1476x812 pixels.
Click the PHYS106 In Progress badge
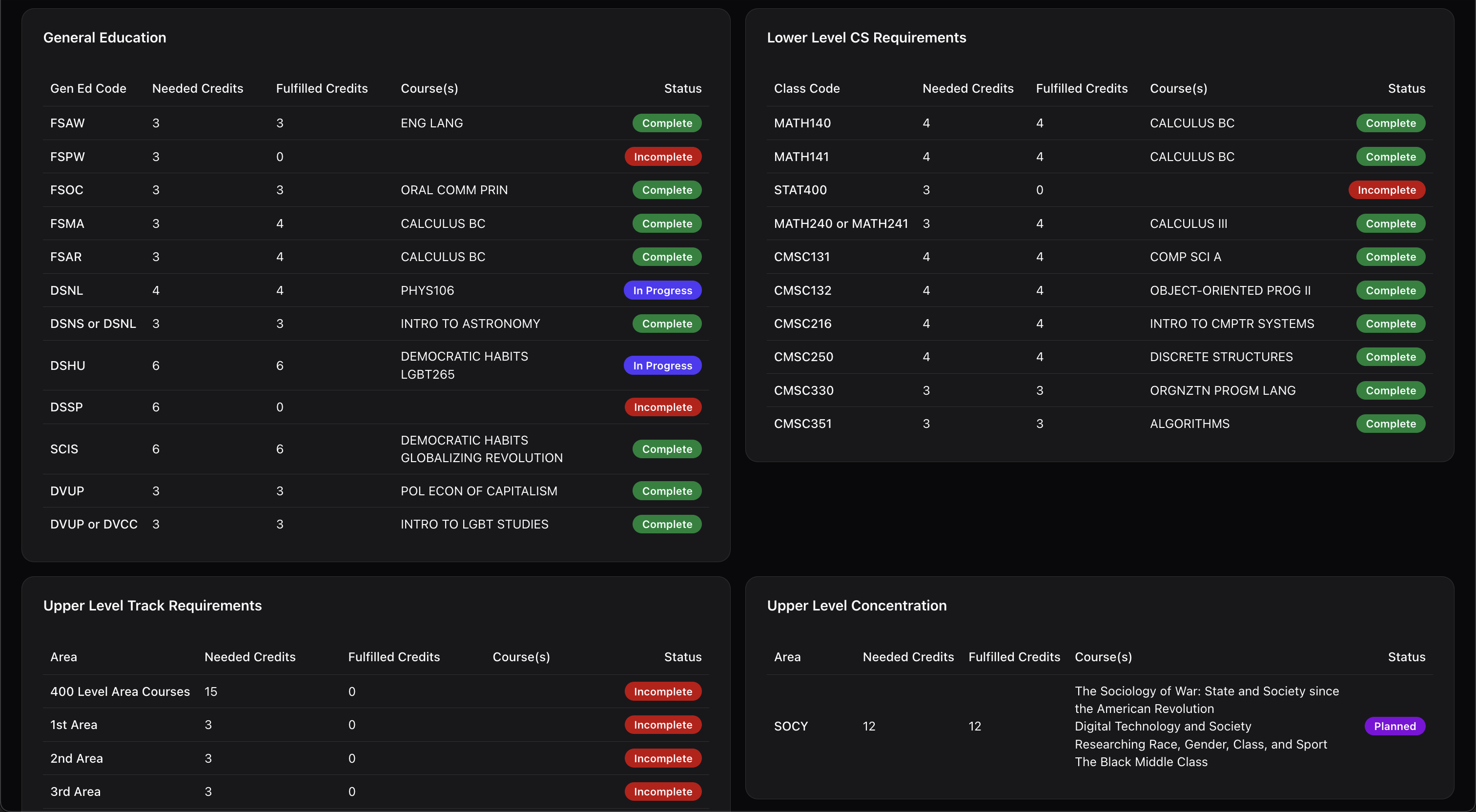662,290
